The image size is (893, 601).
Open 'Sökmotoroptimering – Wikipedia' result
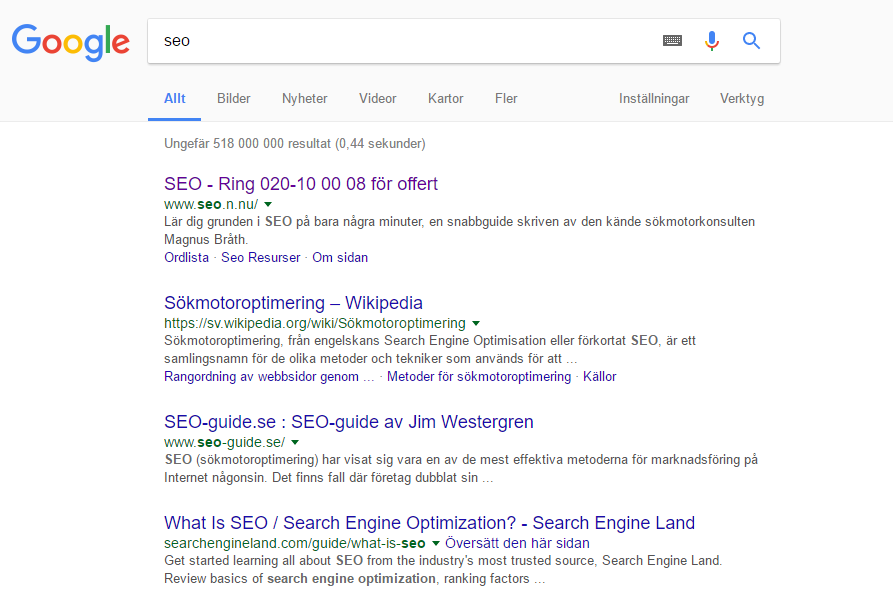coord(293,303)
